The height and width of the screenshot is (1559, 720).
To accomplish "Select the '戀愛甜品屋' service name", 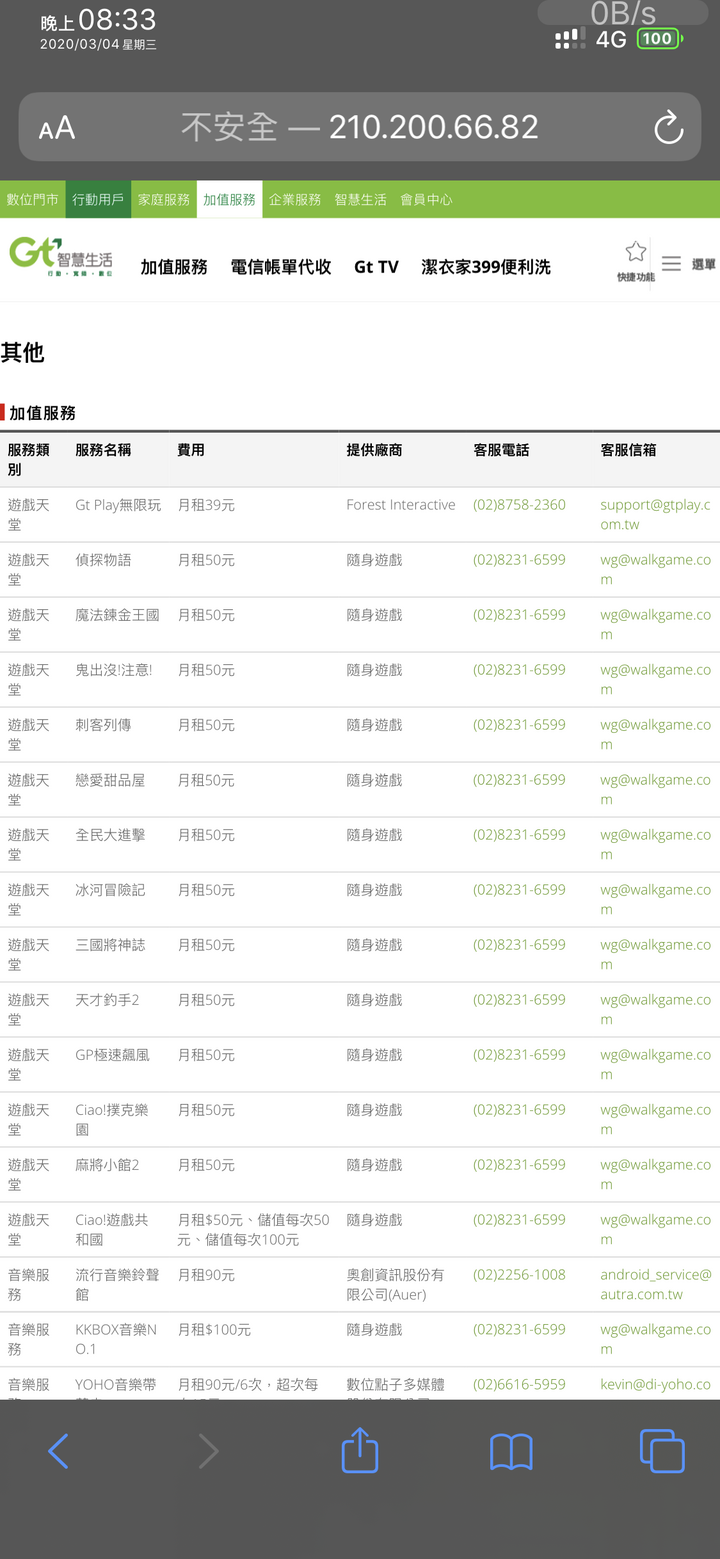I will point(110,780).
